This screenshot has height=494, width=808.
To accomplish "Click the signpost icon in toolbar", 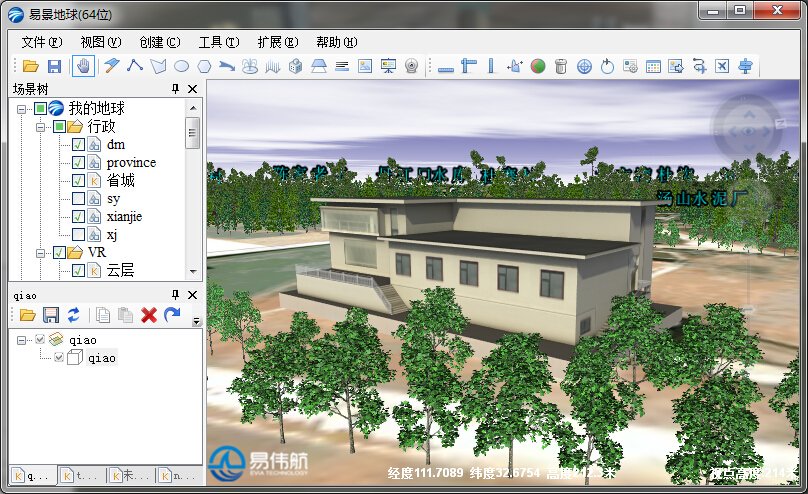I will tap(745, 66).
